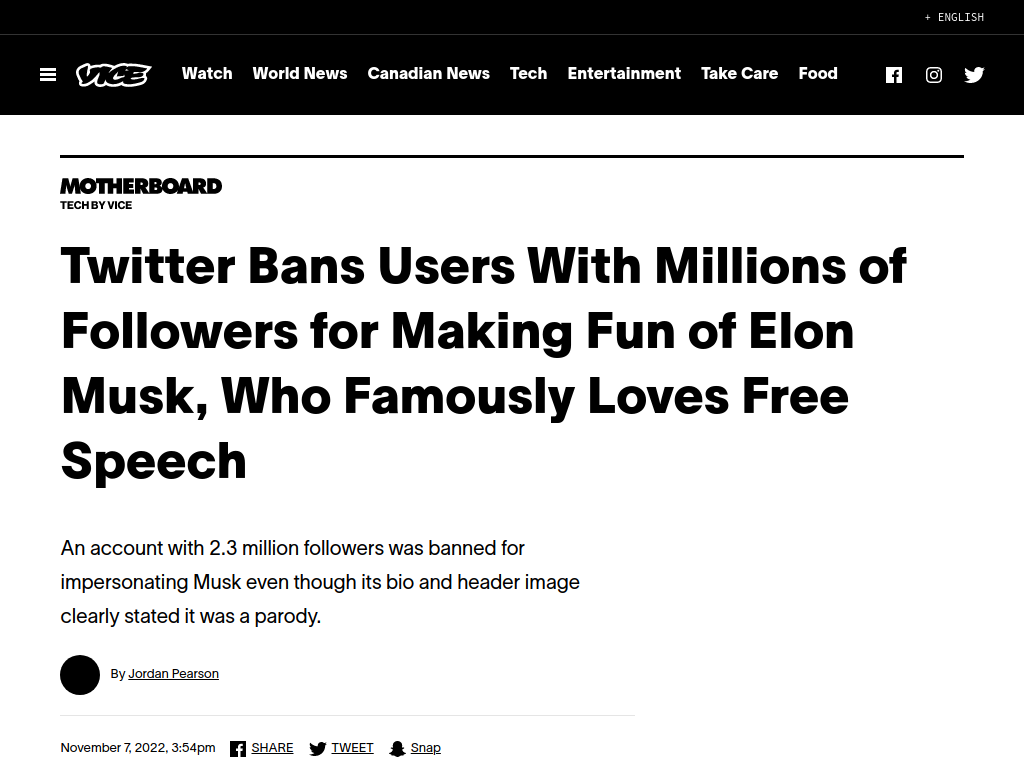Open VICE Instagram icon in header
1024x768 pixels.
tap(934, 75)
